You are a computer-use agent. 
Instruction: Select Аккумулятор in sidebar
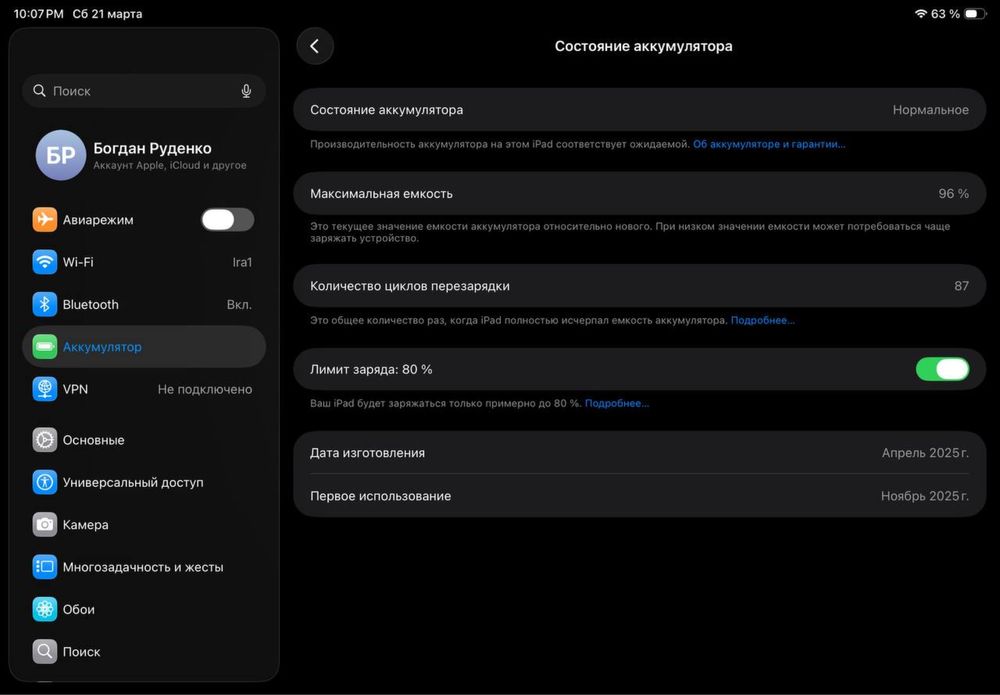(144, 347)
